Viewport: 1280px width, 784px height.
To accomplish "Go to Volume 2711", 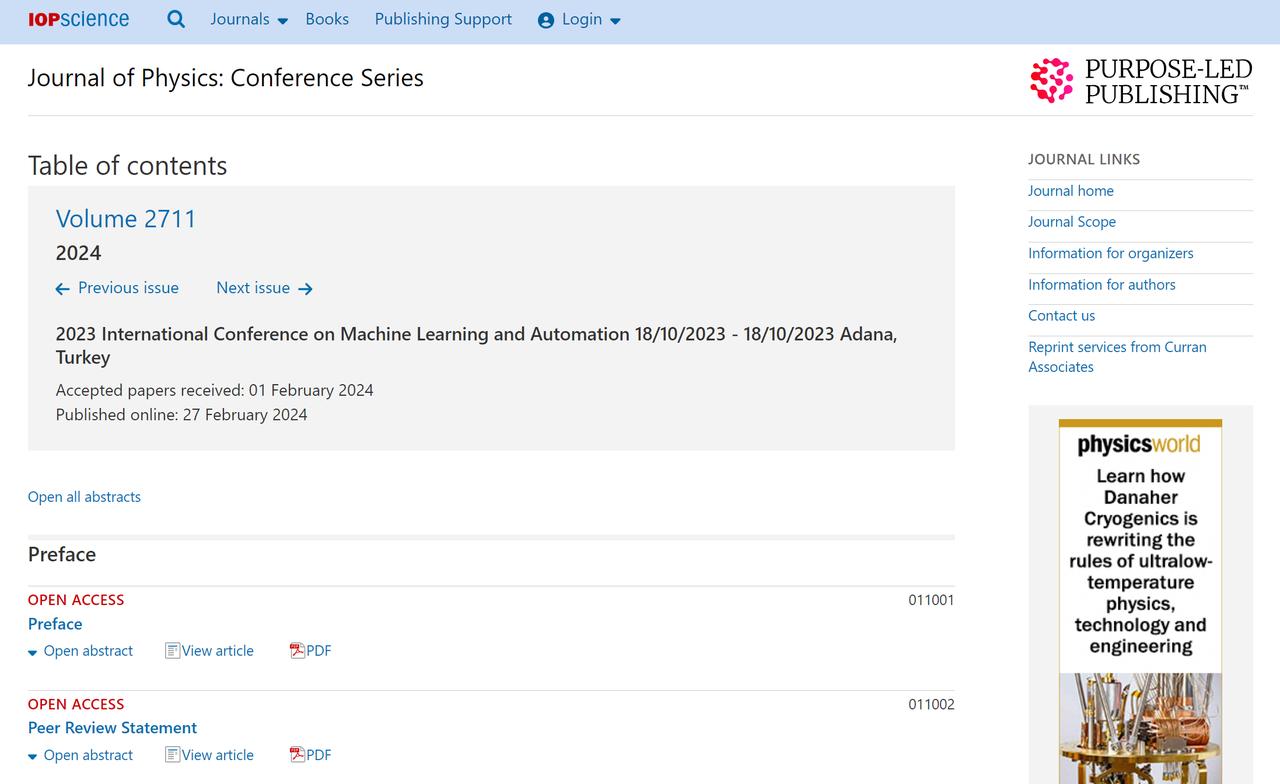I will click(x=126, y=219).
